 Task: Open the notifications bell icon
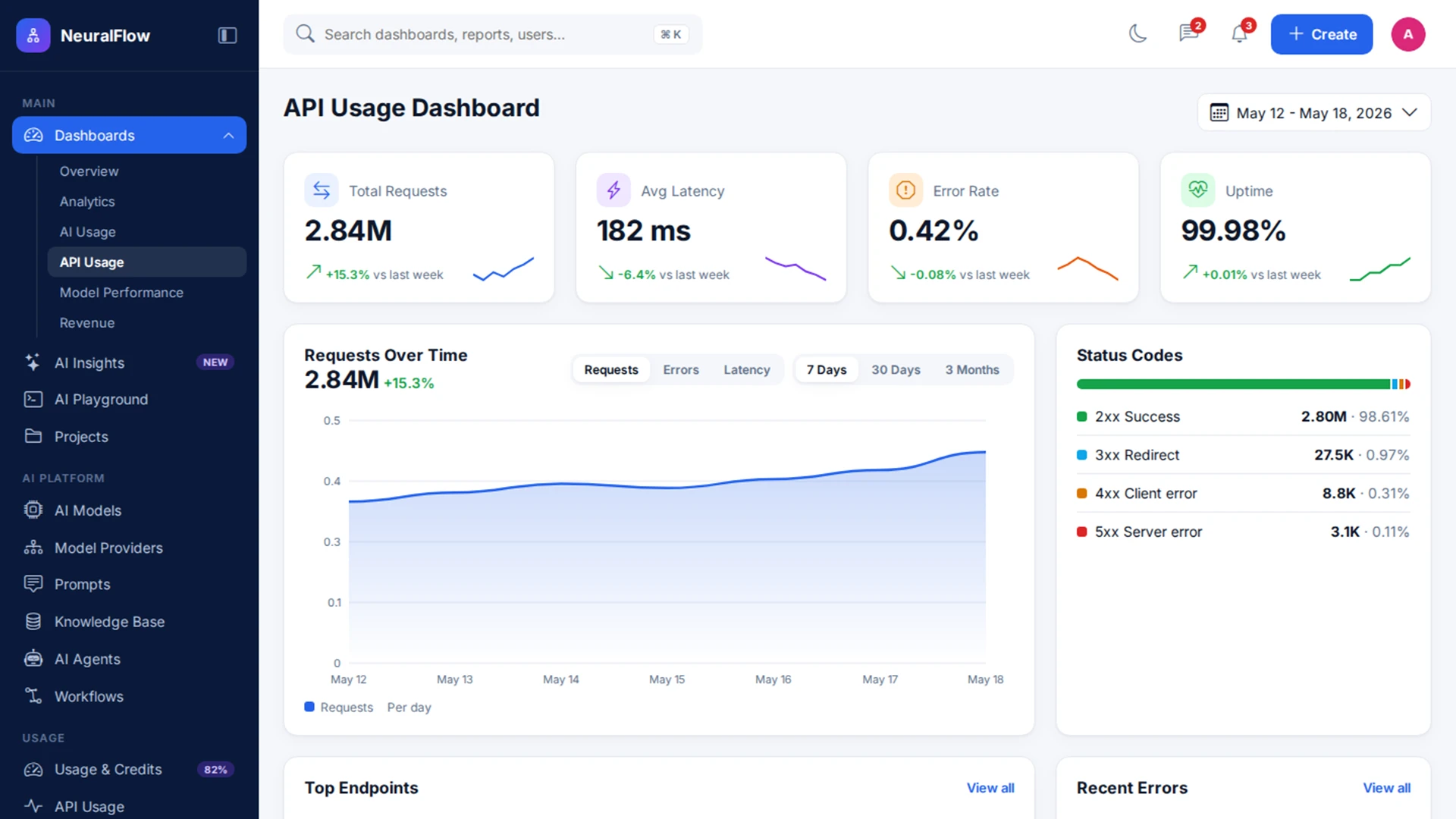coord(1239,34)
